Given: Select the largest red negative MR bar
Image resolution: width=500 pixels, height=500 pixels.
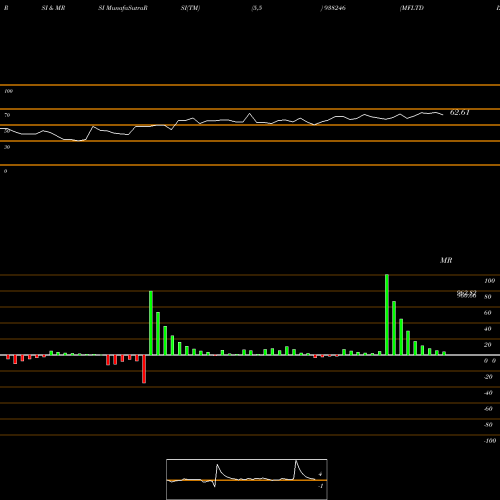Looking at the screenshot, I should pyautogui.click(x=144, y=369).
